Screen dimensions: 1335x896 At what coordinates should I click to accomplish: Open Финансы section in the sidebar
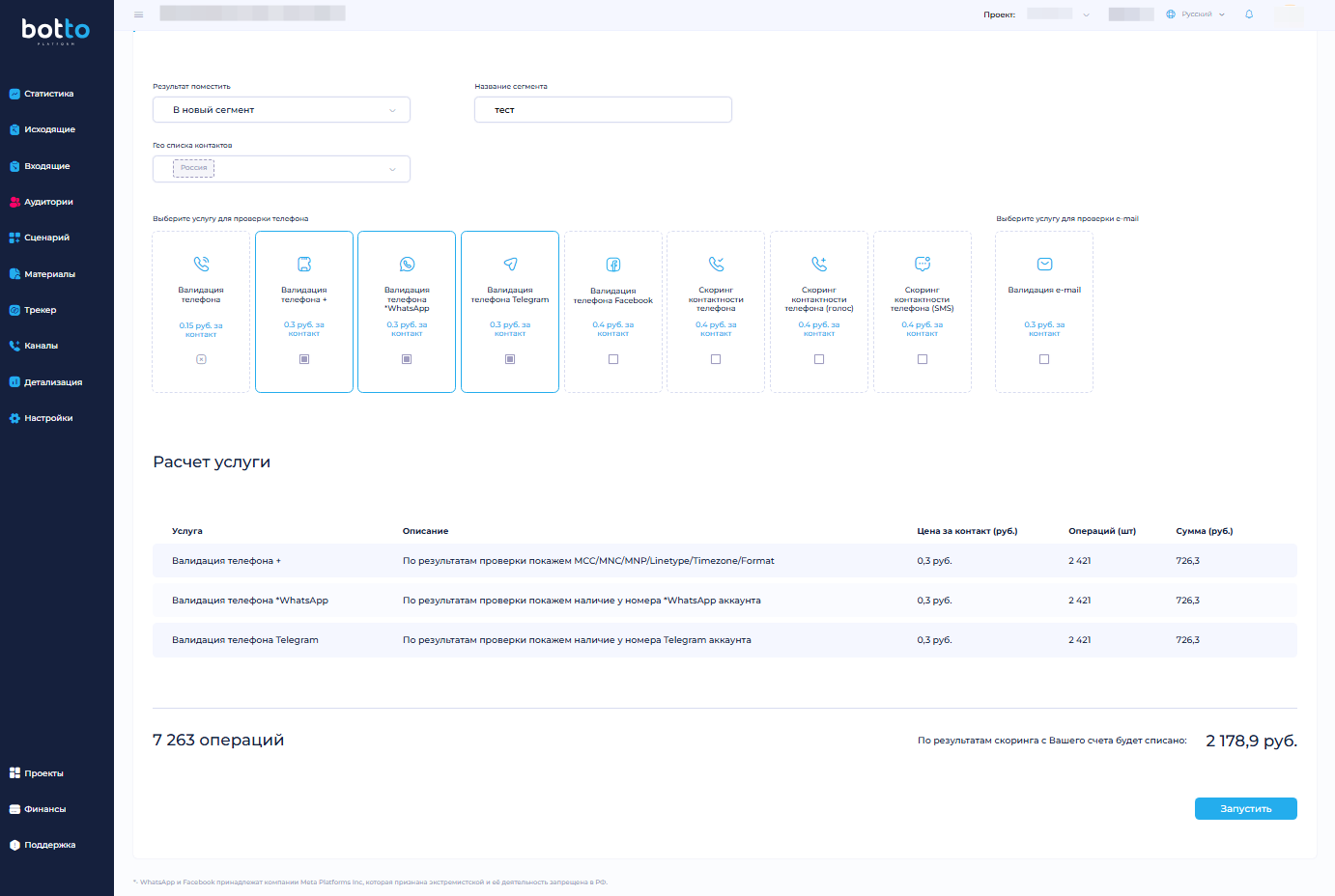coord(44,809)
